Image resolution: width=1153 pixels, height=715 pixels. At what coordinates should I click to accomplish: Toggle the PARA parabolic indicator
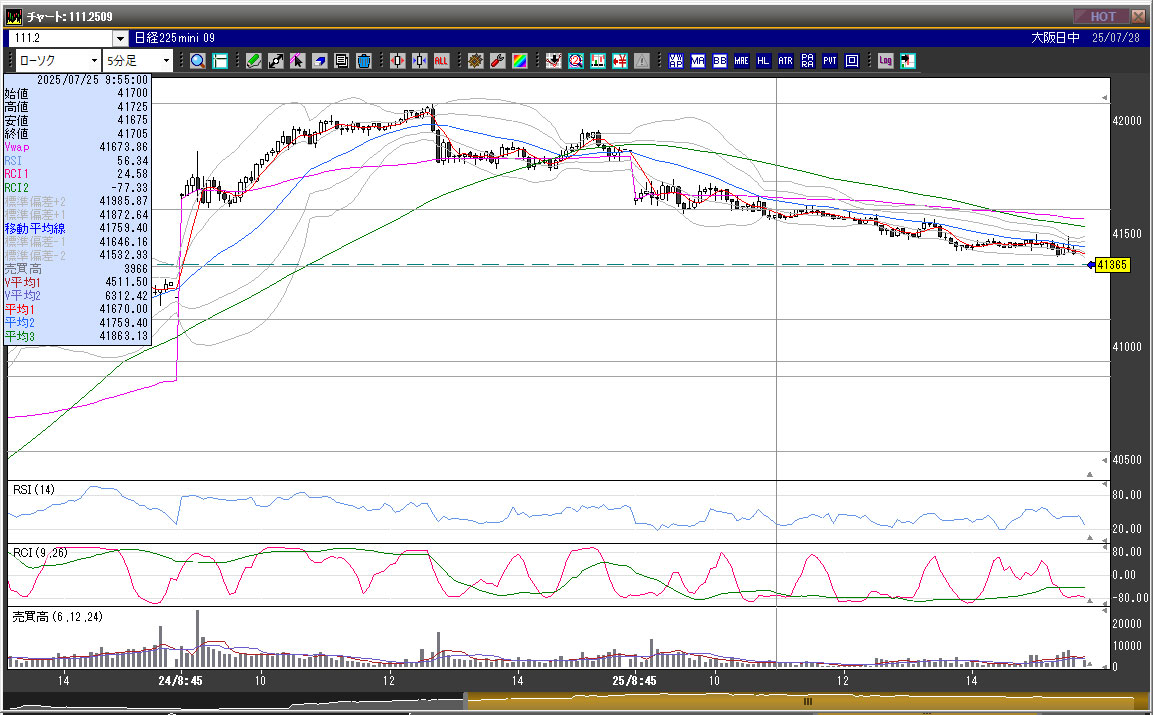pyautogui.click(x=807, y=61)
